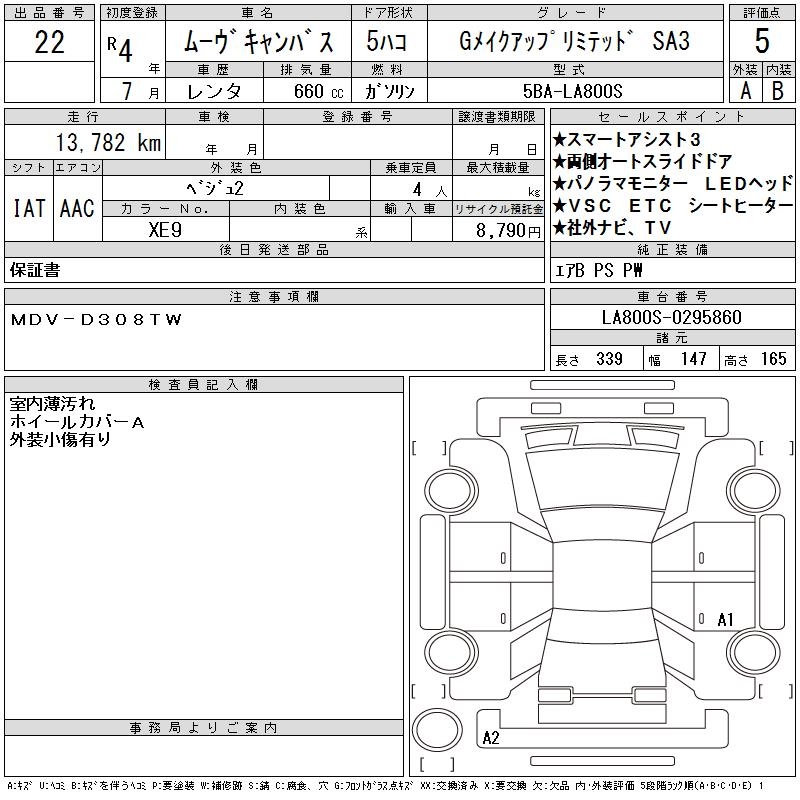800x800 pixels.
Task: Click the A2 damage mark near bumper
Action: (491, 737)
